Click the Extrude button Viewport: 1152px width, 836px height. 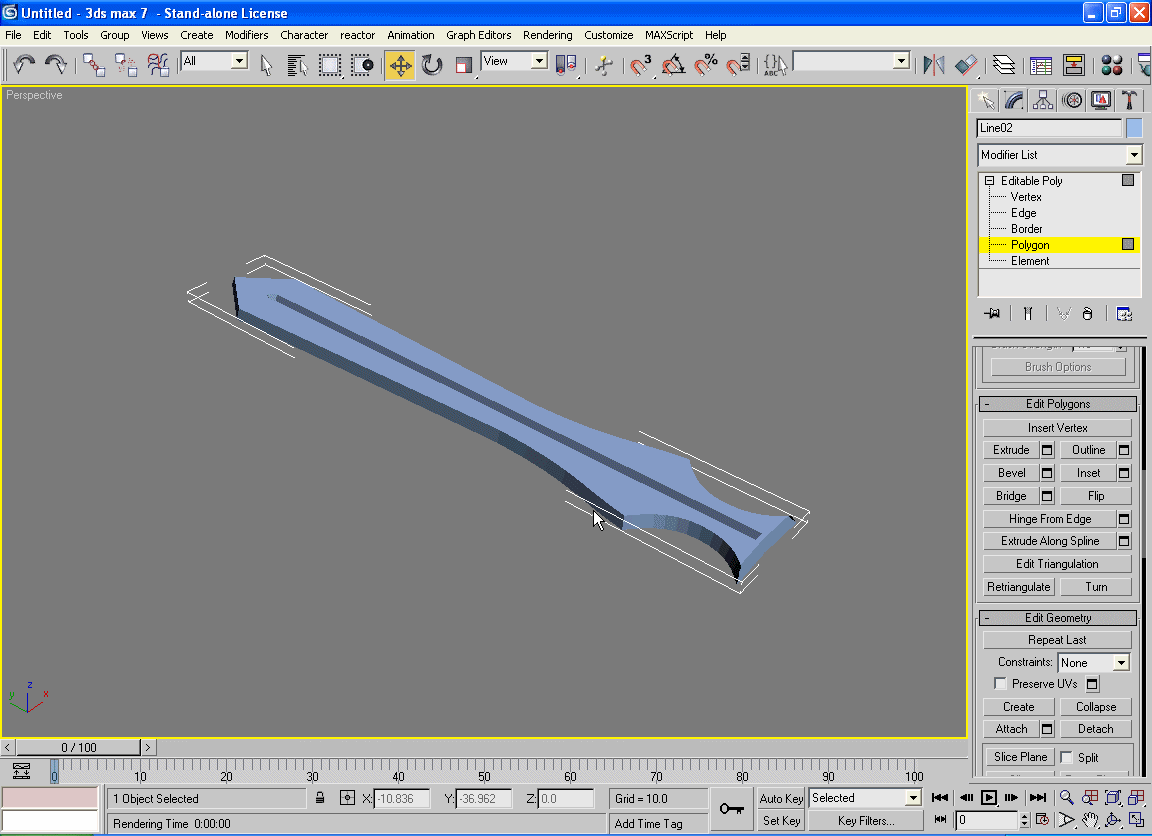(1011, 450)
